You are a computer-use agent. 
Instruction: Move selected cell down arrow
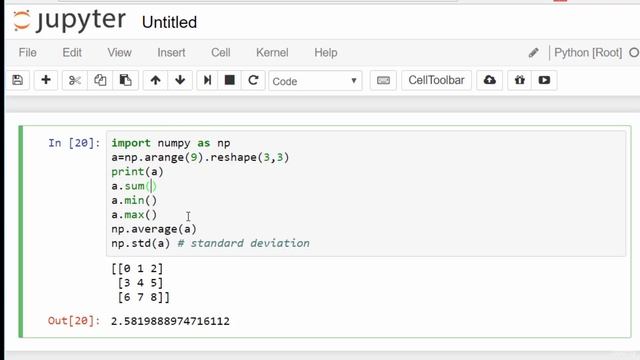180,80
